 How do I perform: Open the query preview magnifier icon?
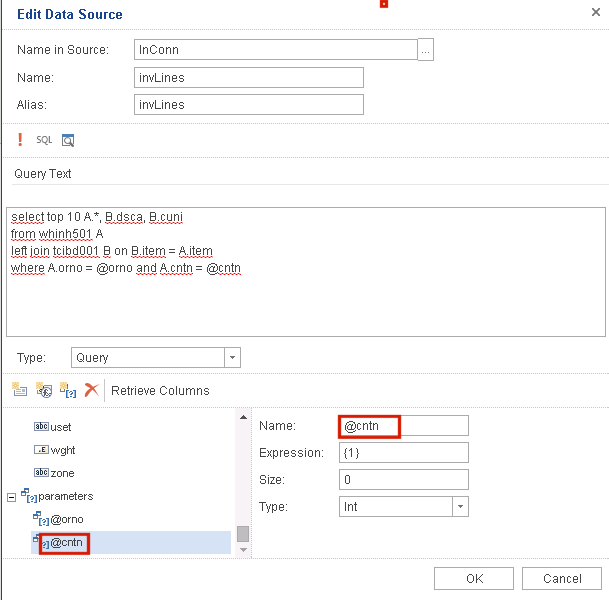pyautogui.click(x=68, y=140)
